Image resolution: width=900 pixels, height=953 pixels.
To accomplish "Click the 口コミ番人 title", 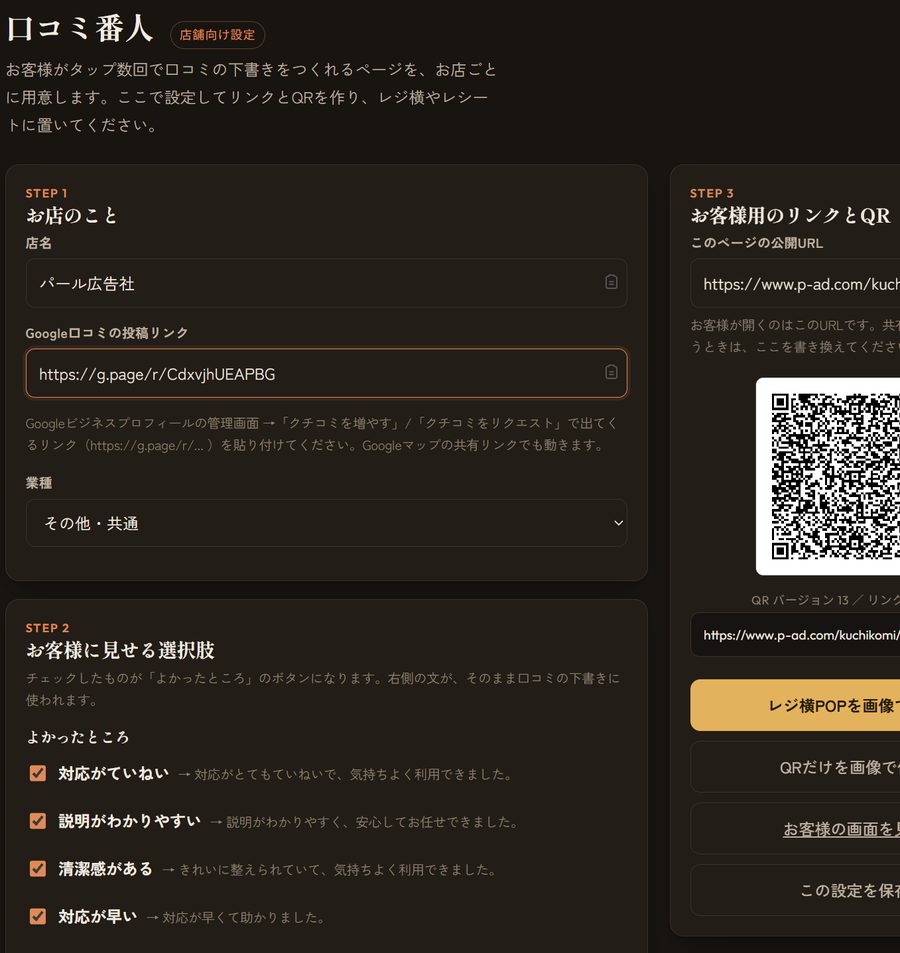I will (x=80, y=29).
